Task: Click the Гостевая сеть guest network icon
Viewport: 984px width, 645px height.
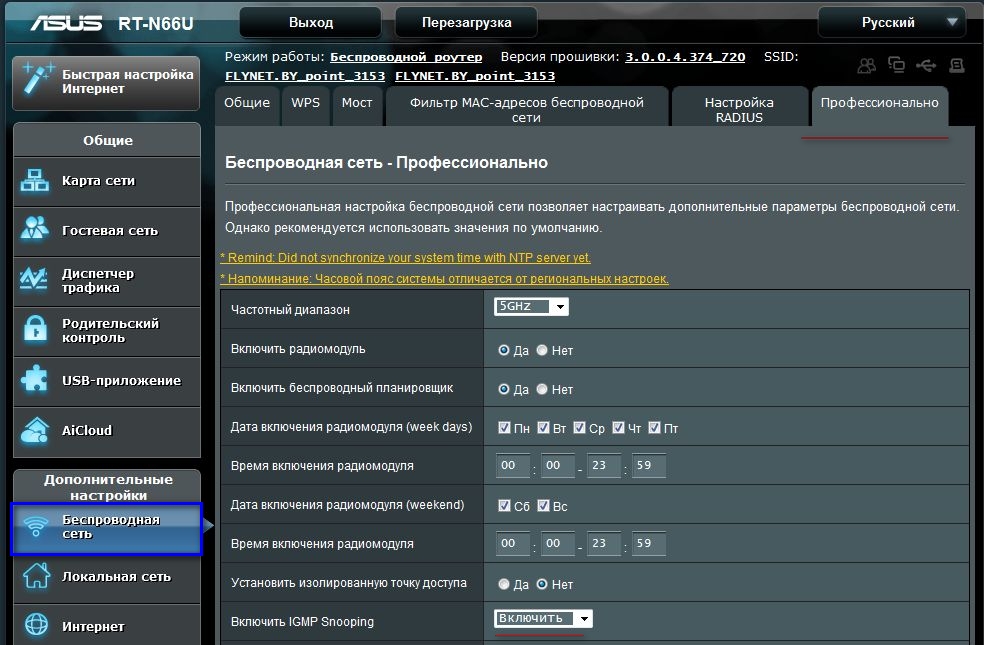Action: 35,228
